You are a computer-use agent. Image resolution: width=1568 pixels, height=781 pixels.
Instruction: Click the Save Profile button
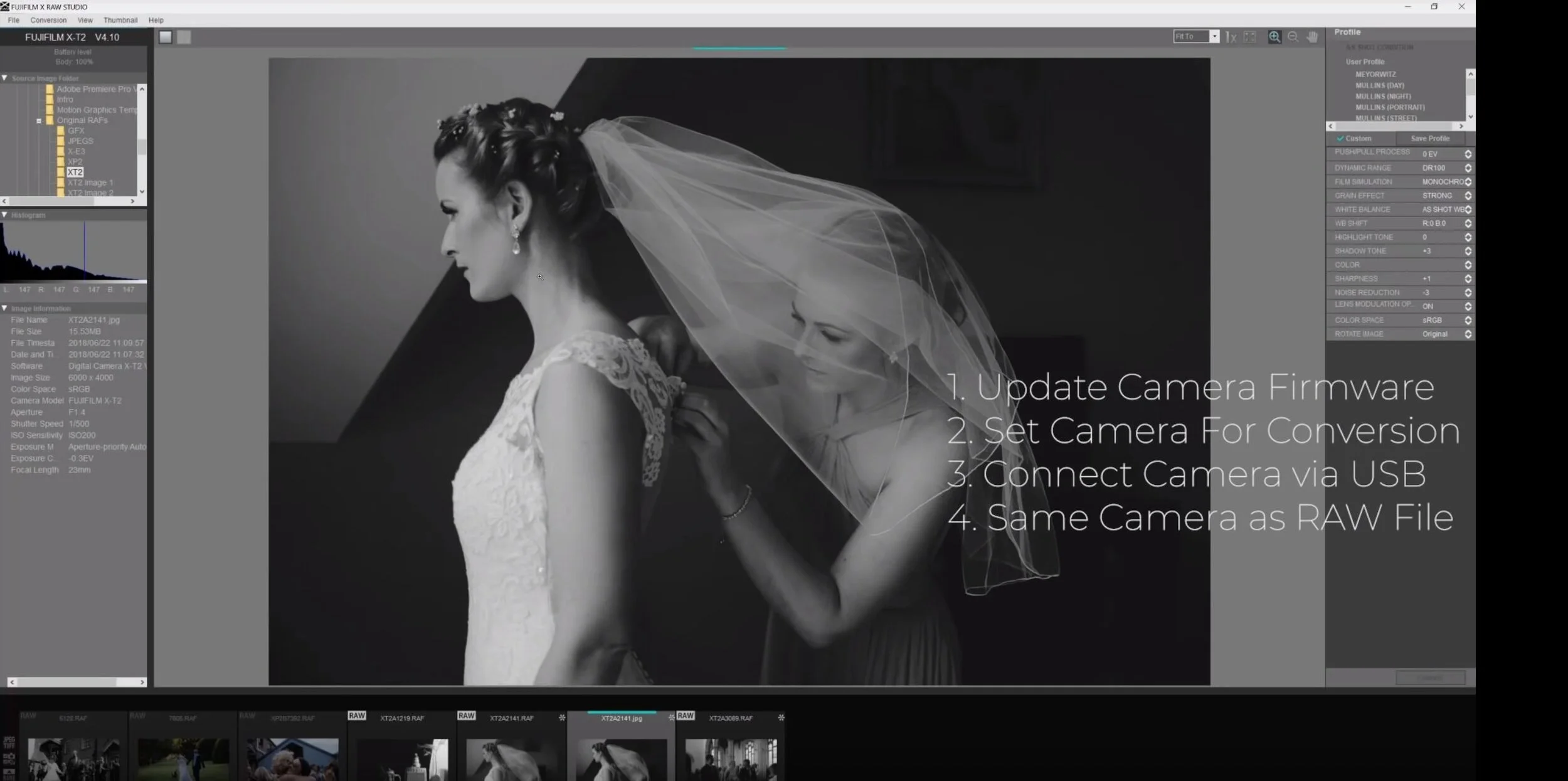1429,139
